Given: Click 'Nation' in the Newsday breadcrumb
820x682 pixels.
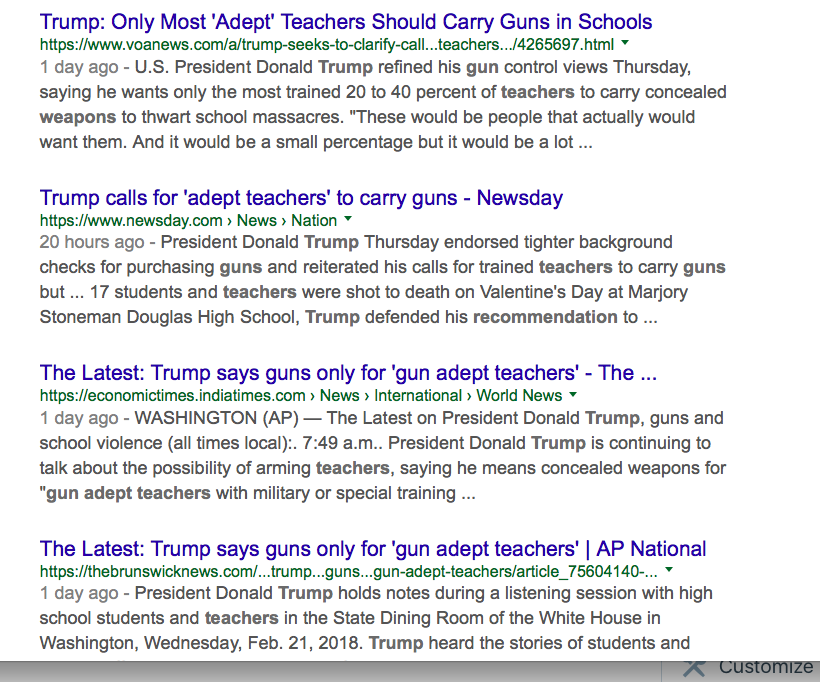Looking at the screenshot, I should [314, 220].
